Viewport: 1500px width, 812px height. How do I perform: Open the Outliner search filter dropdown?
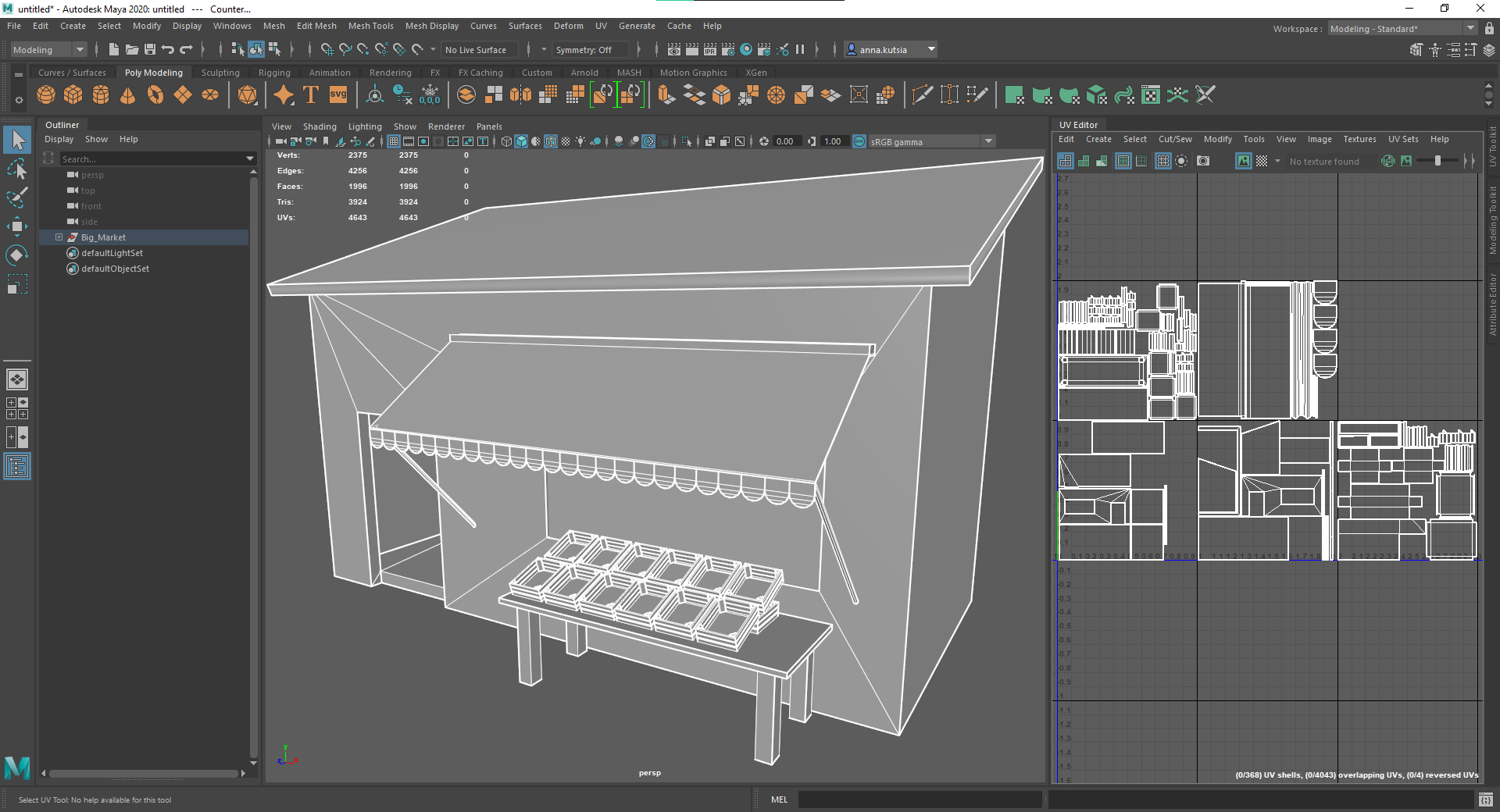250,158
